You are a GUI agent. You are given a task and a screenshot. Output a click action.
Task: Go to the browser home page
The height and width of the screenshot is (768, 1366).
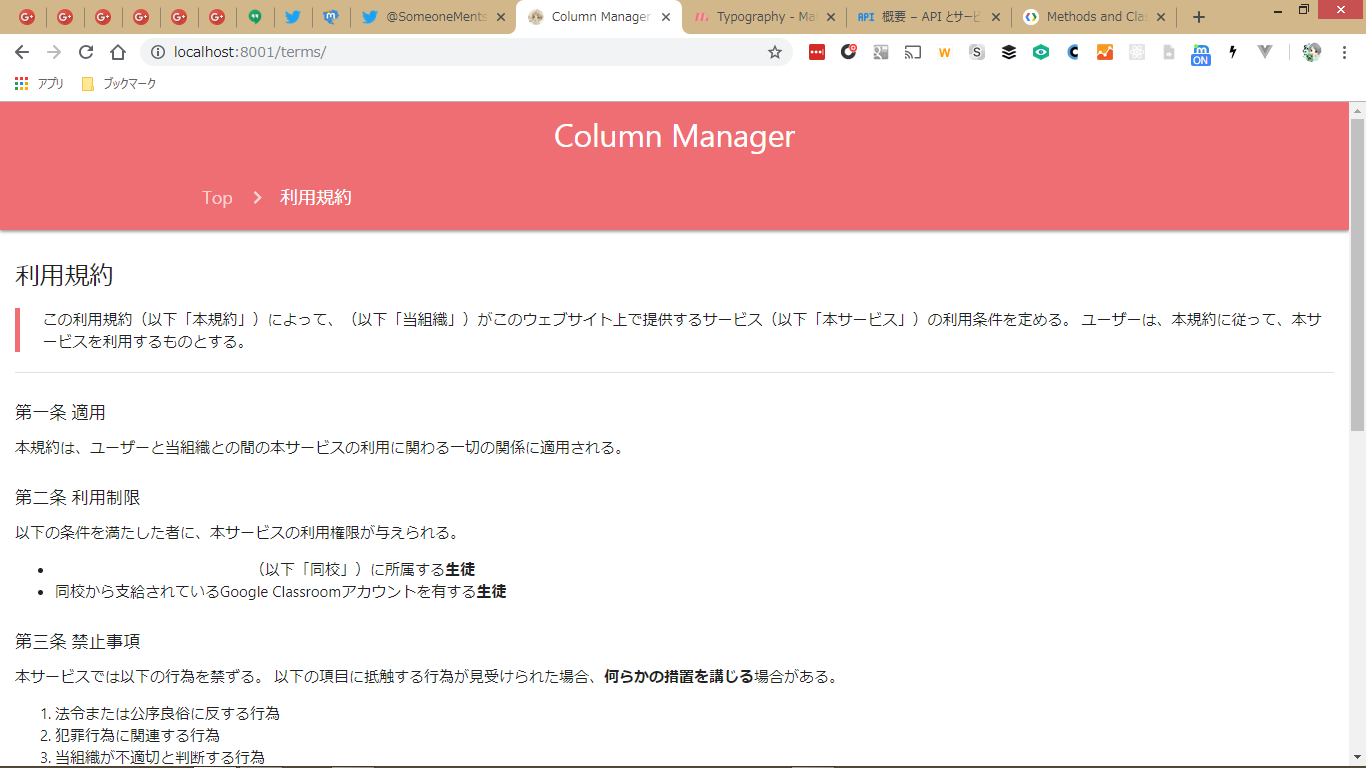118,52
